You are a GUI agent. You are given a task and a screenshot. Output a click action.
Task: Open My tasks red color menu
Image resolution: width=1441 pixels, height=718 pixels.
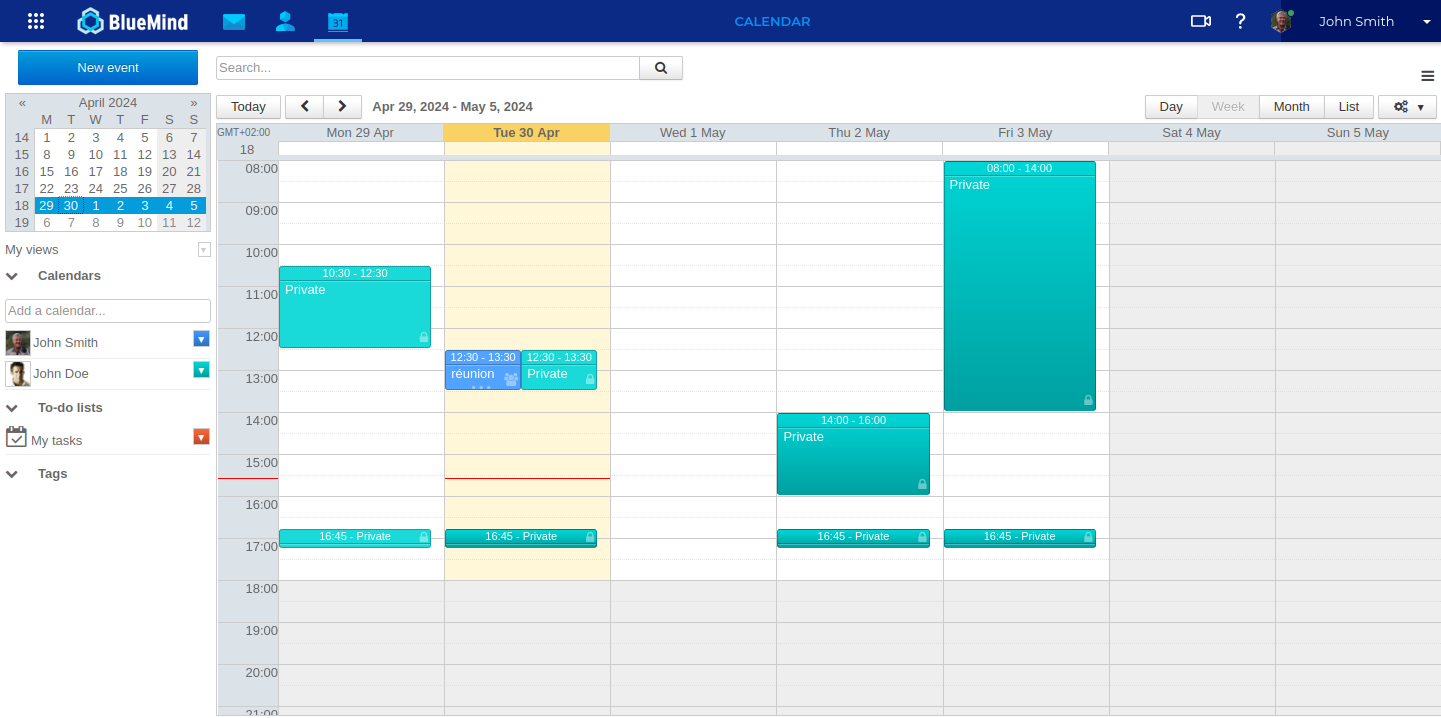pyautogui.click(x=201, y=437)
